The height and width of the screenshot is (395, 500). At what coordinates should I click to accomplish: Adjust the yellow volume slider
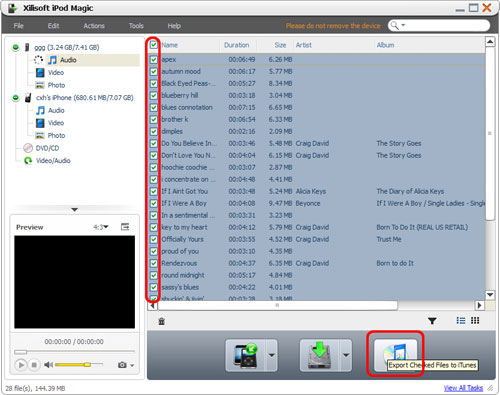pyautogui.click(x=79, y=365)
